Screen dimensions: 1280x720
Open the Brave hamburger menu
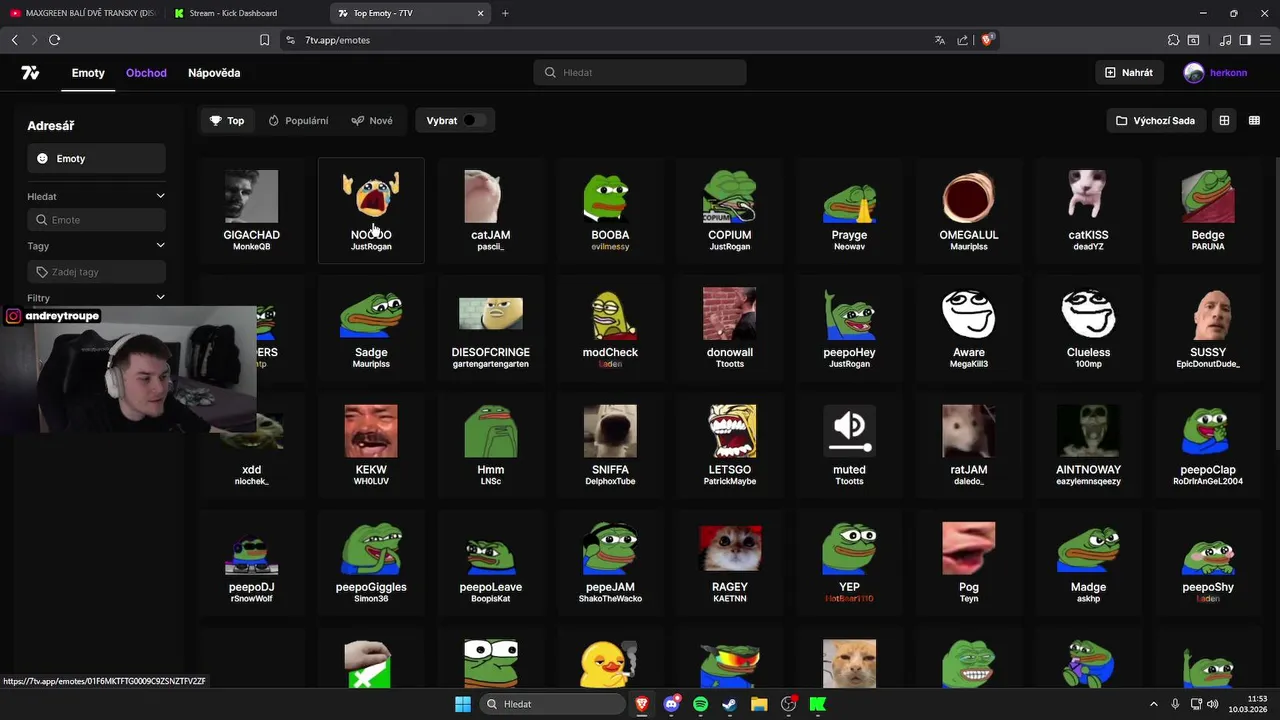point(1265,40)
